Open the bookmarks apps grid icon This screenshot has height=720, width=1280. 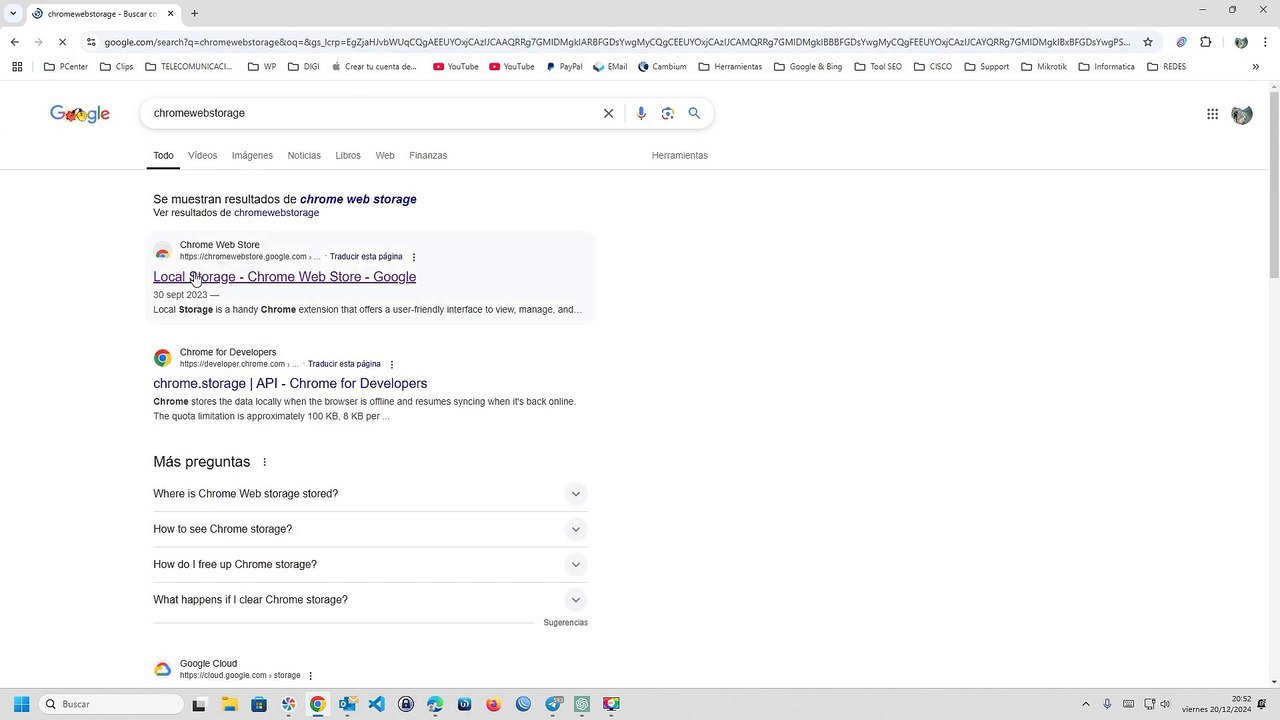[17, 67]
